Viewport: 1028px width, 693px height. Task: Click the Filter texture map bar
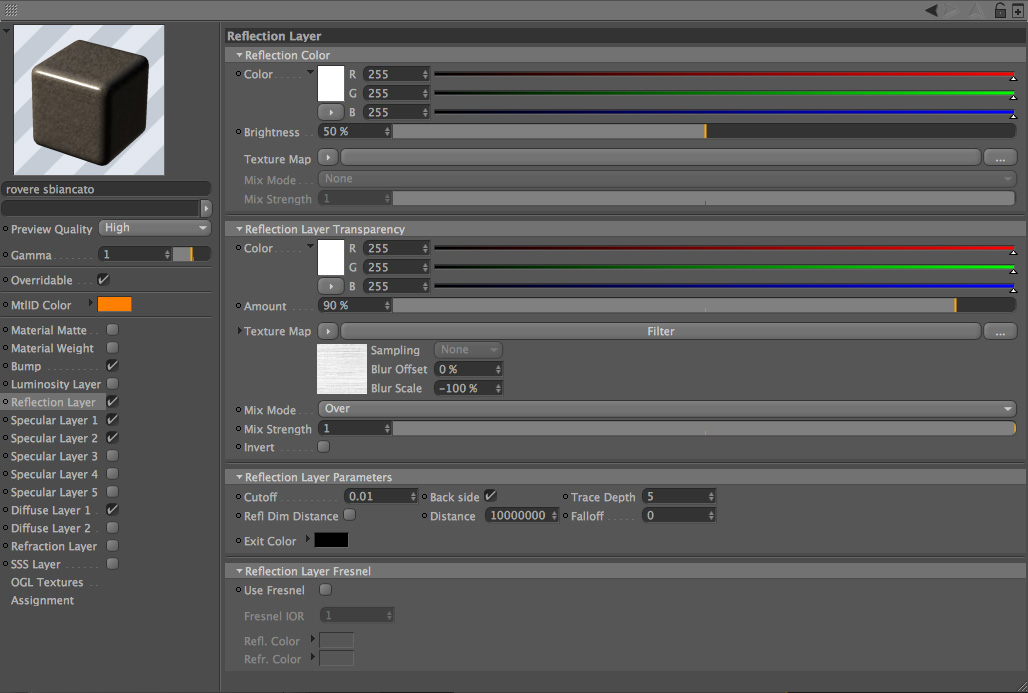(x=660, y=331)
